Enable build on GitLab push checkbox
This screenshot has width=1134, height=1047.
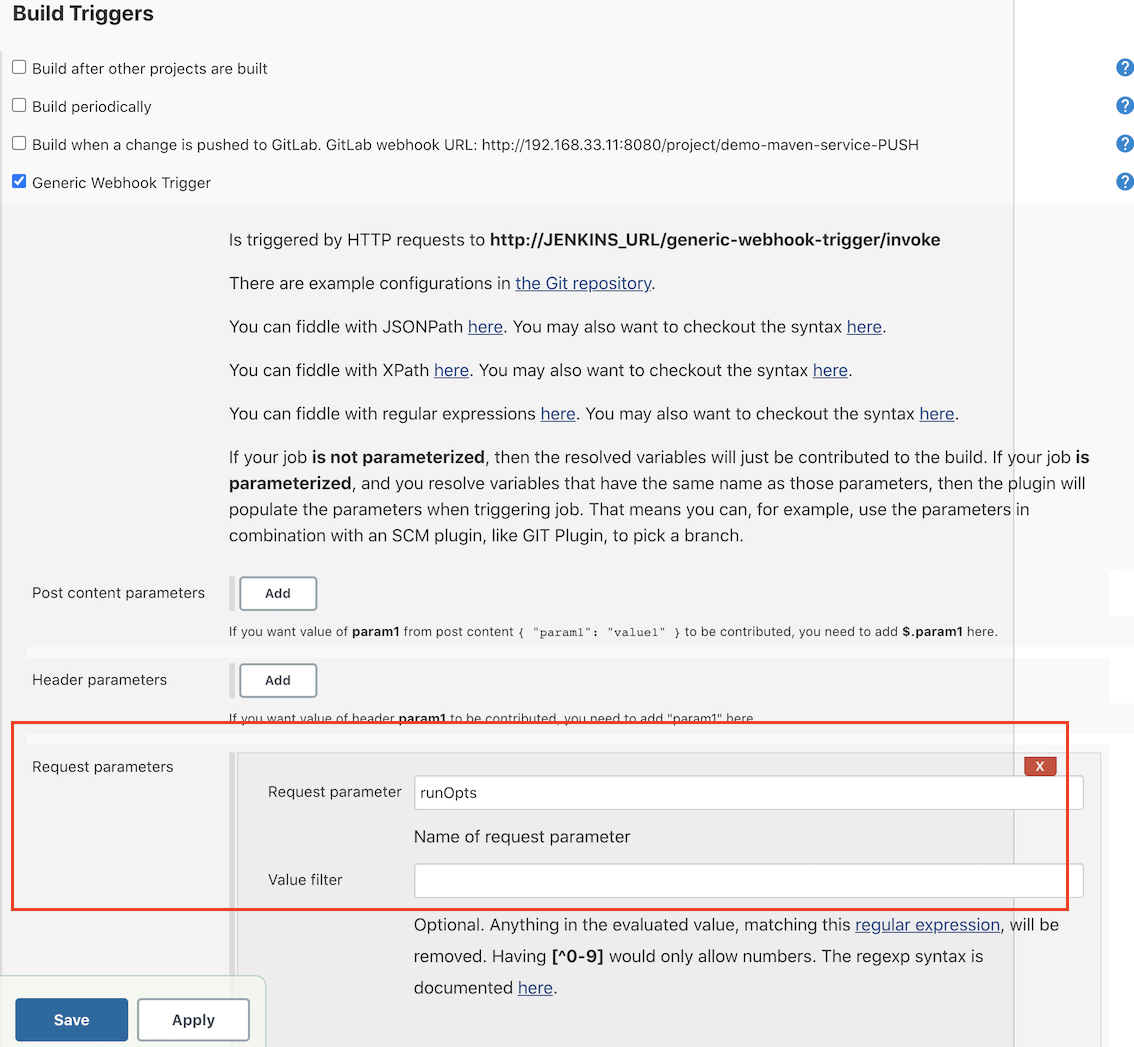(x=19, y=144)
